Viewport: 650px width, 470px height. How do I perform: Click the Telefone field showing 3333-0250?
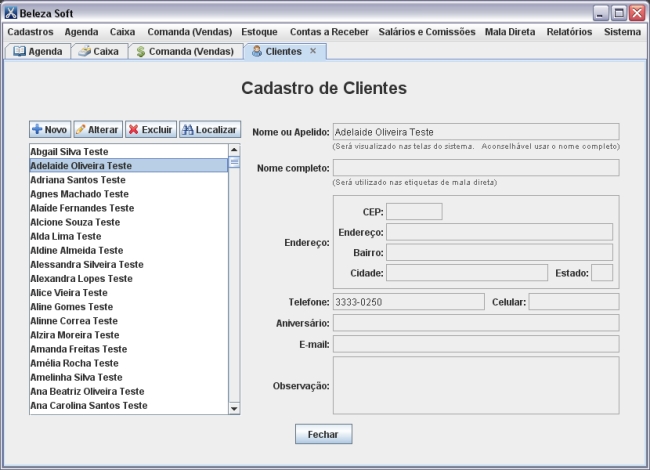point(409,302)
